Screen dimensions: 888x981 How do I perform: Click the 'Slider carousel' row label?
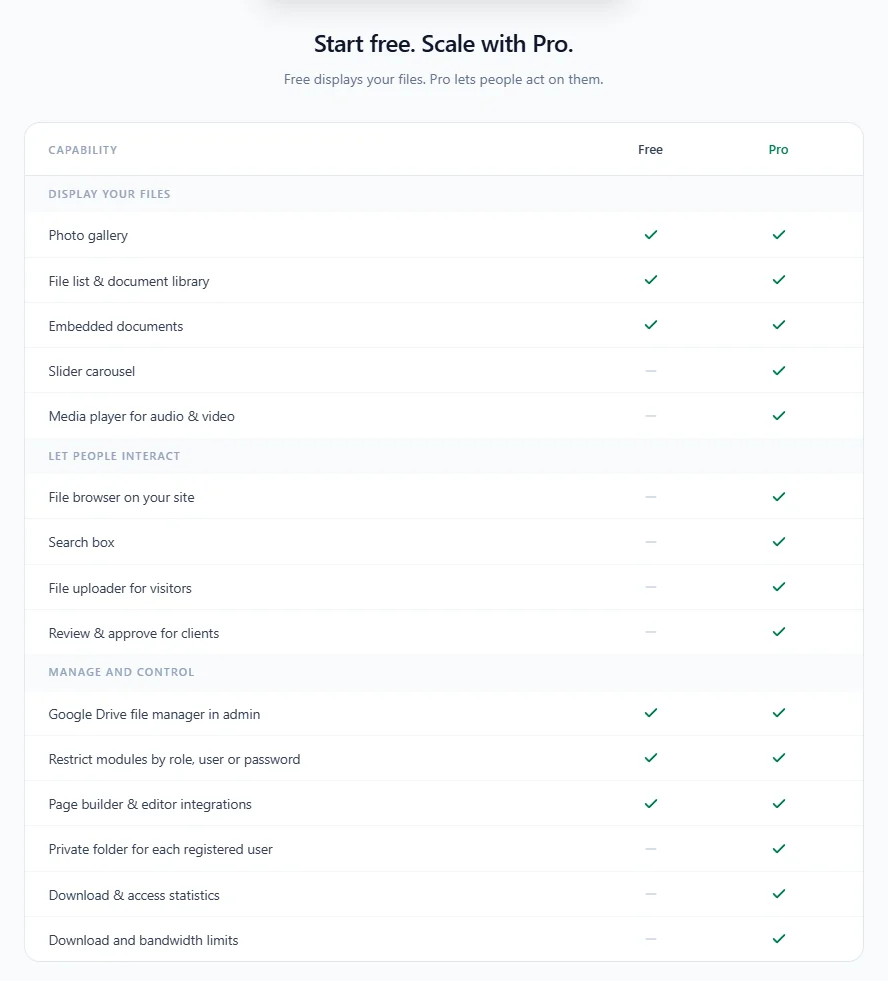point(92,371)
